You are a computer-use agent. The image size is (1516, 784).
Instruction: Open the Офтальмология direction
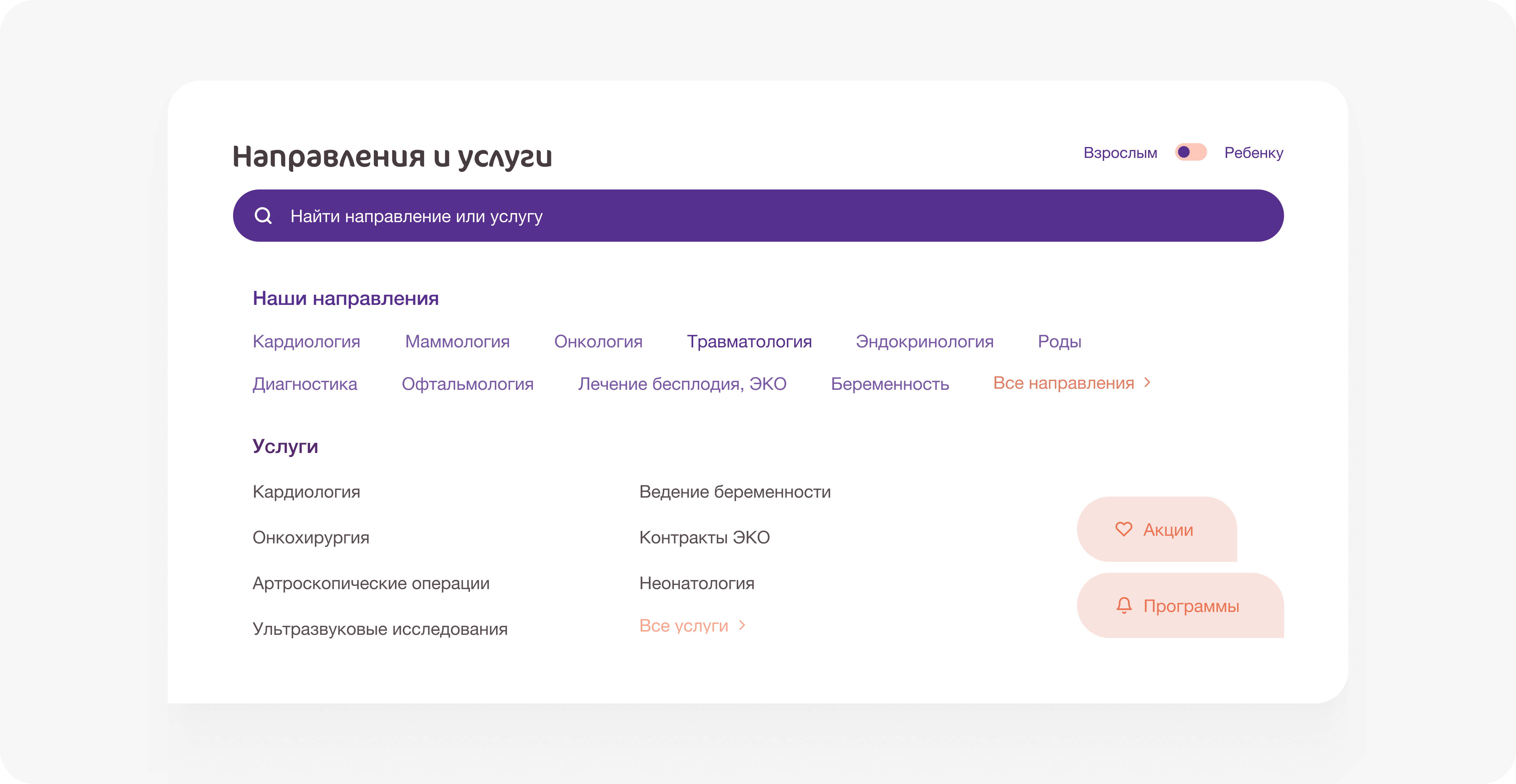point(467,384)
